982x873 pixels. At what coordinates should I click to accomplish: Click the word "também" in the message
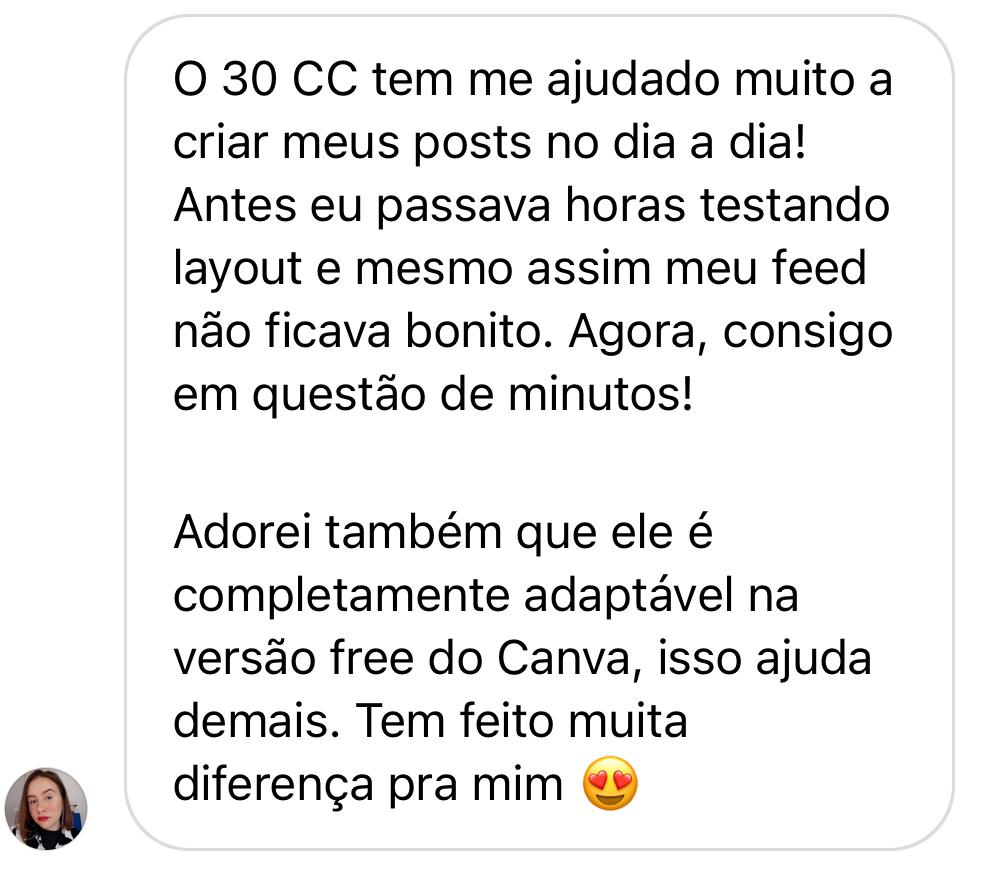414,532
